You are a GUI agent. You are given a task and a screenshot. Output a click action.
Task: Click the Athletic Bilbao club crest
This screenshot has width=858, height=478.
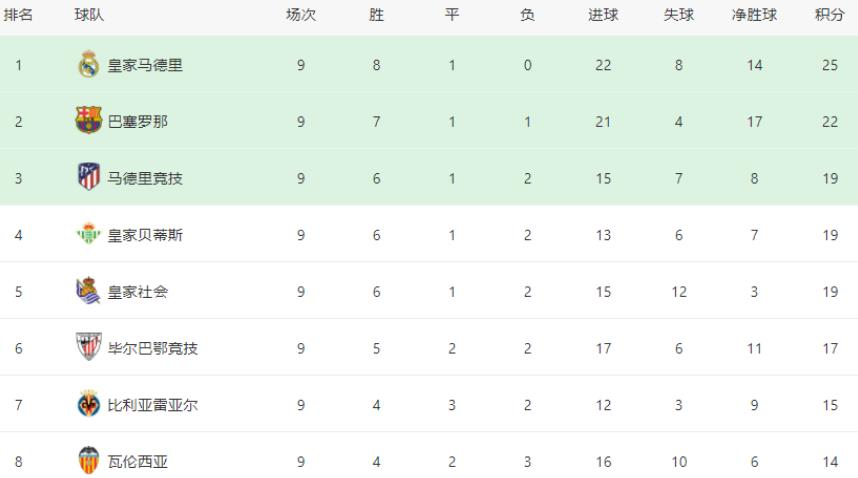(88, 347)
